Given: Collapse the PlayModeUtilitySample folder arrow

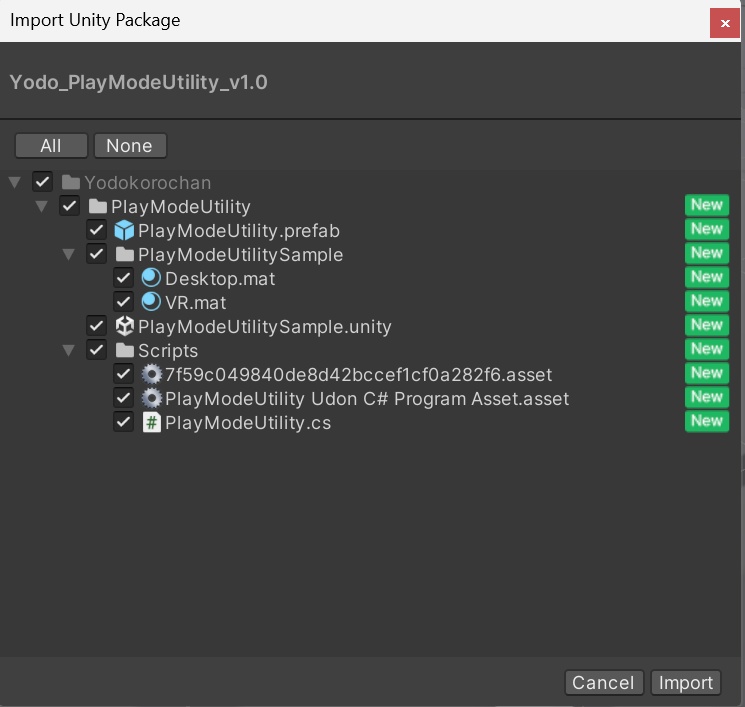Looking at the screenshot, I should pos(69,255).
